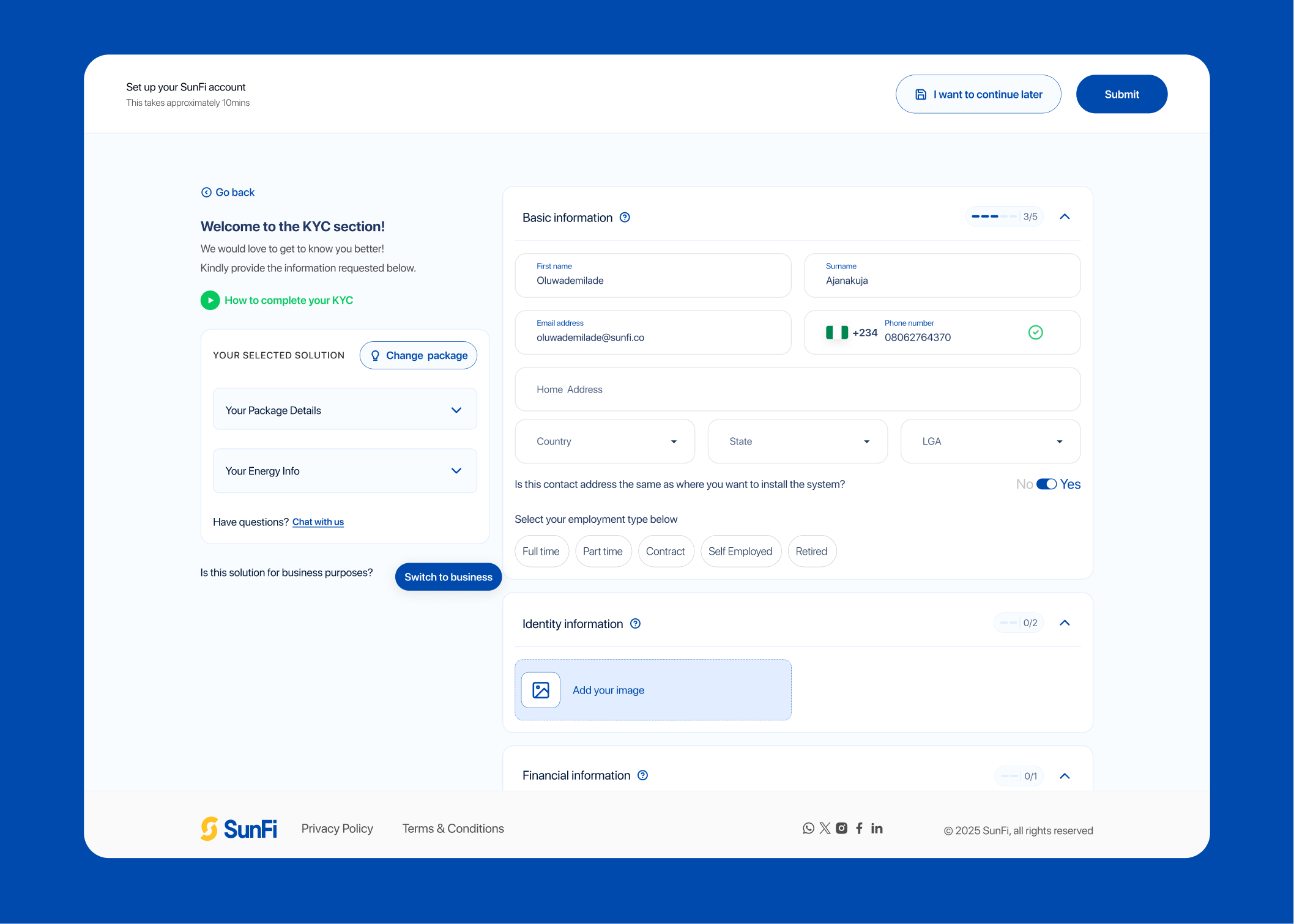
Task: Click Basic information help question icon
Action: tap(625, 218)
